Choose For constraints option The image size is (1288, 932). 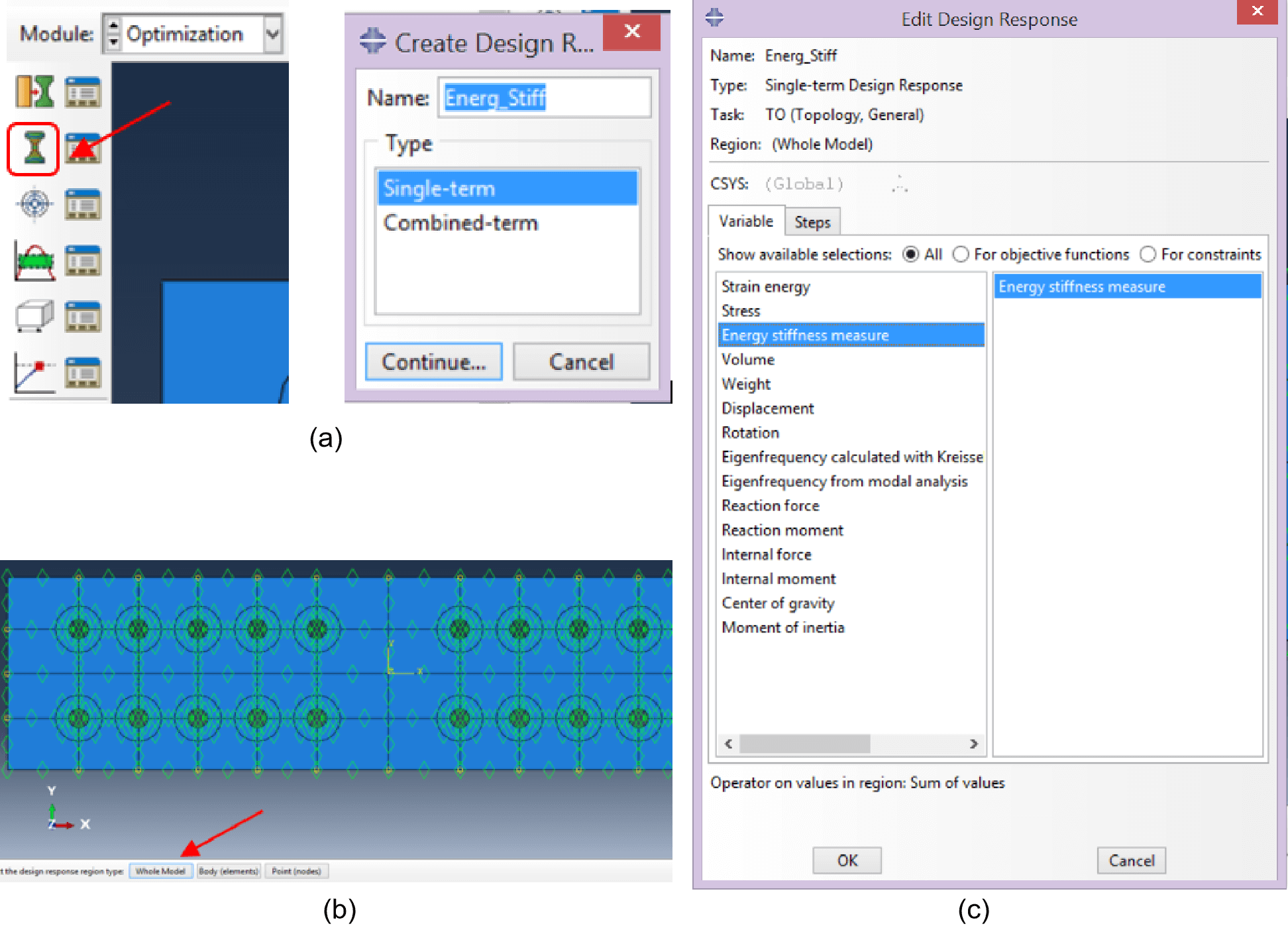[x=1148, y=254]
